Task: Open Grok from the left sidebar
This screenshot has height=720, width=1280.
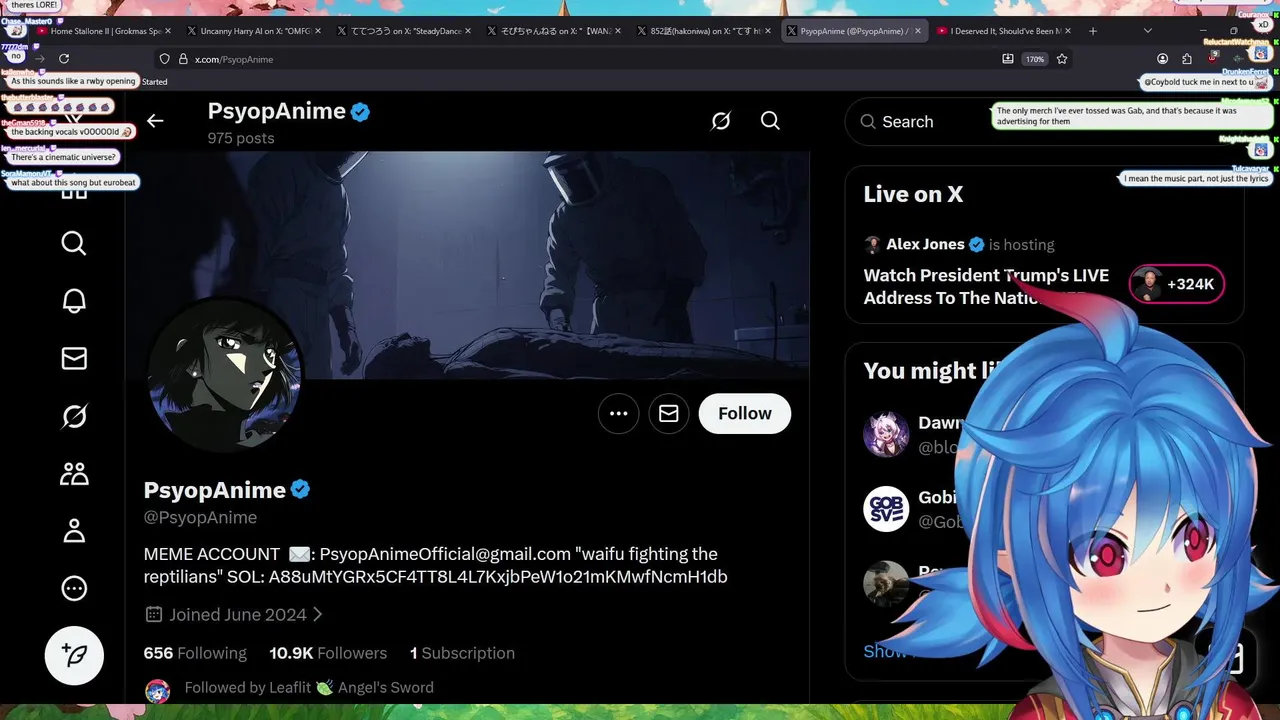Action: (74, 416)
